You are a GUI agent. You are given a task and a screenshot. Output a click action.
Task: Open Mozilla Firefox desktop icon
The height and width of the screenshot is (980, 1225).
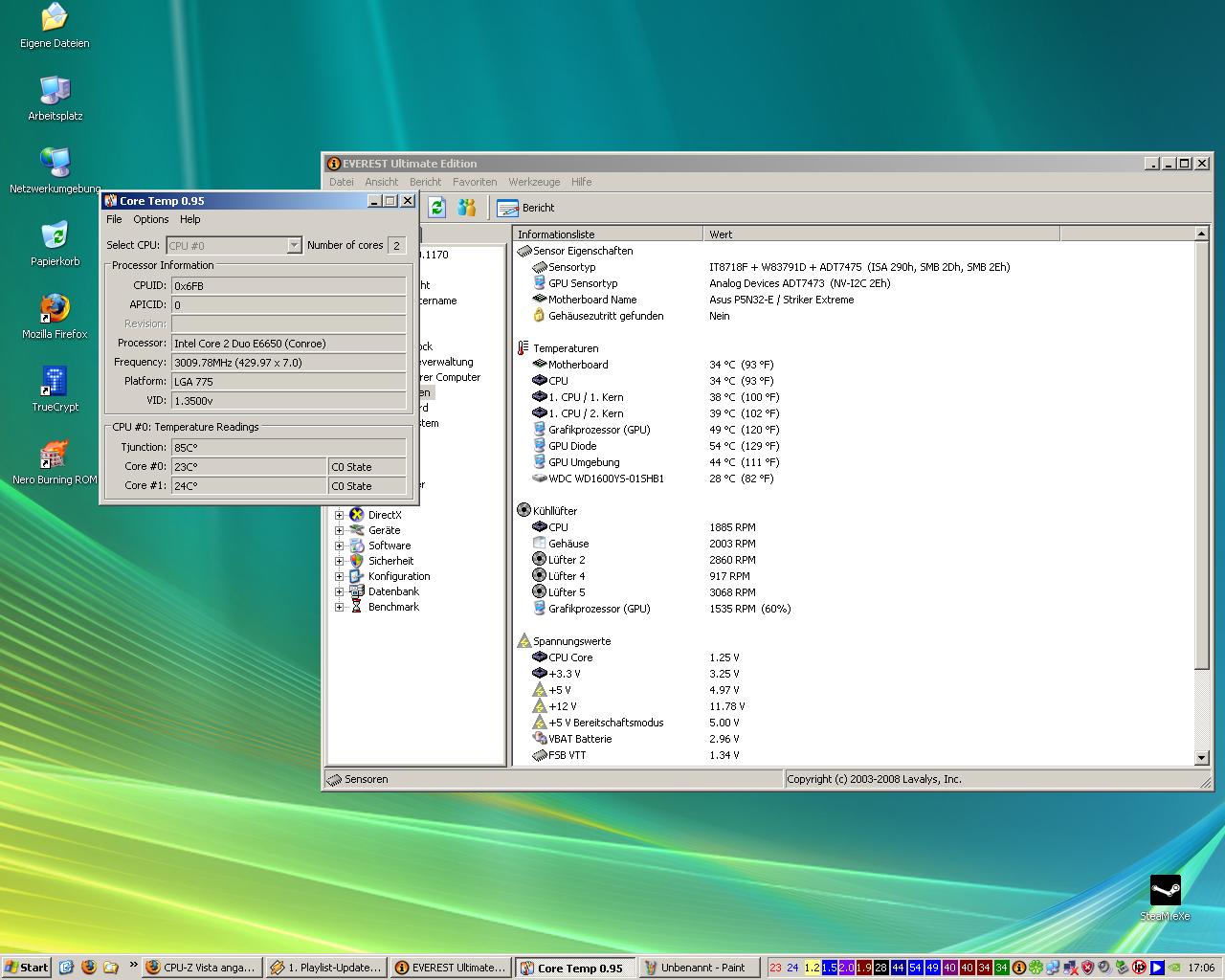[x=55, y=309]
